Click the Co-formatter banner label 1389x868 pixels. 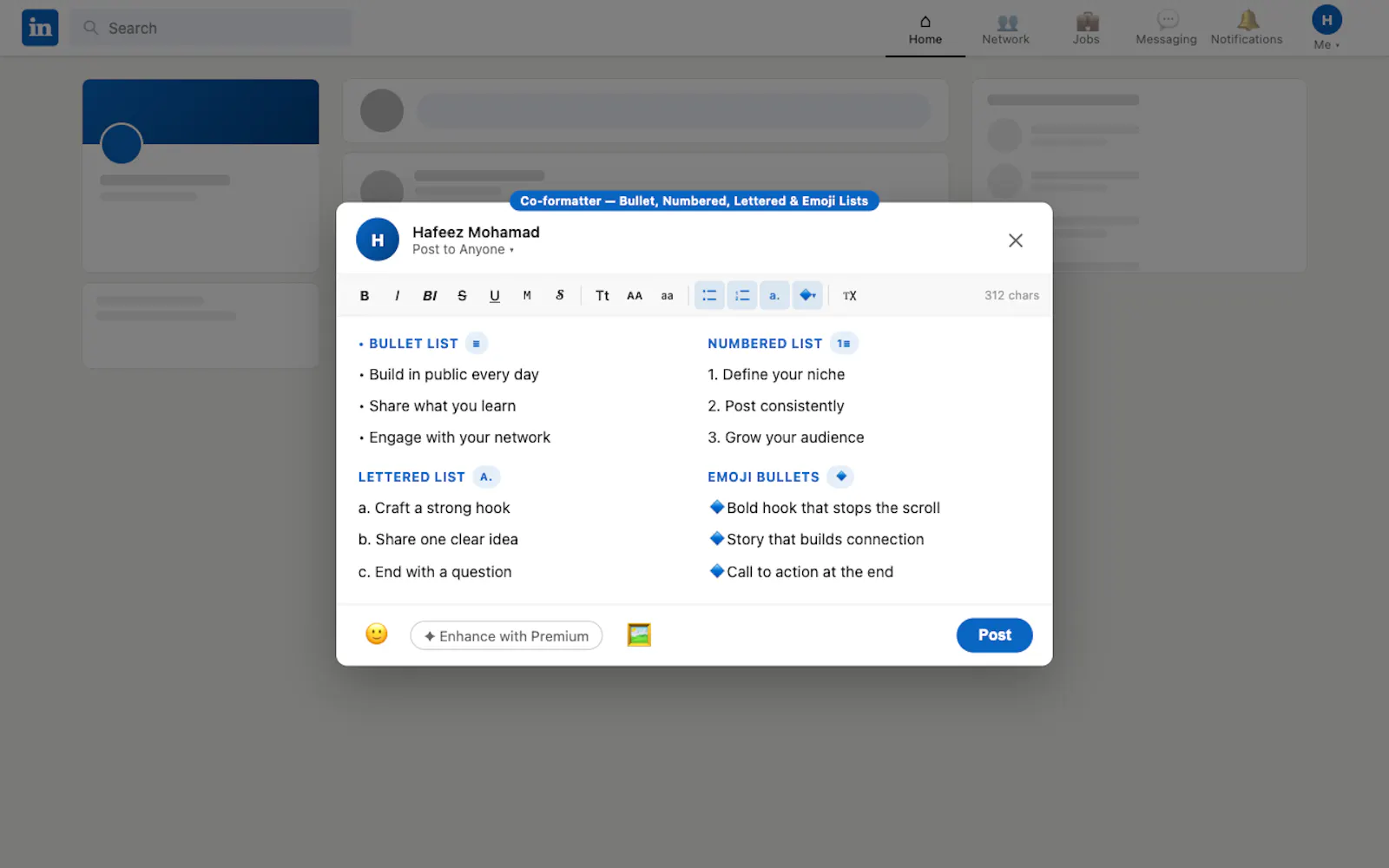pyautogui.click(x=694, y=201)
